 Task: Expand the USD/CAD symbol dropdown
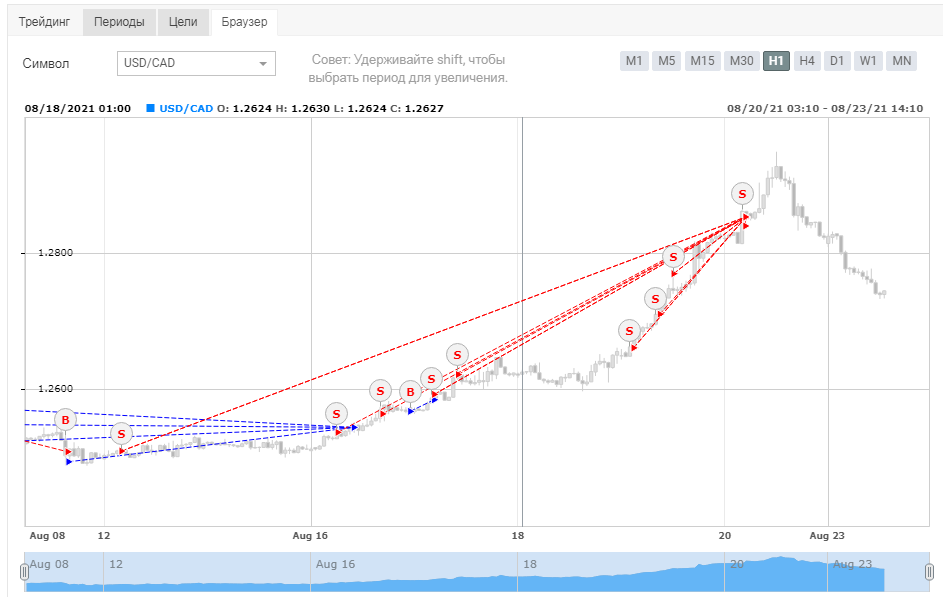click(196, 63)
